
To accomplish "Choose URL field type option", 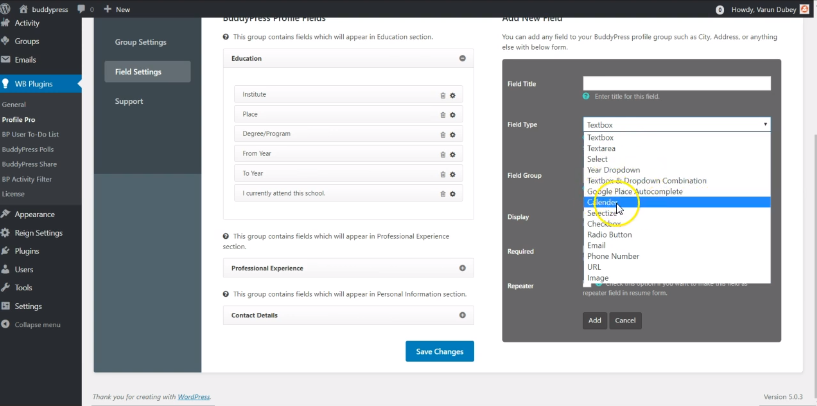I will click(x=677, y=267).
